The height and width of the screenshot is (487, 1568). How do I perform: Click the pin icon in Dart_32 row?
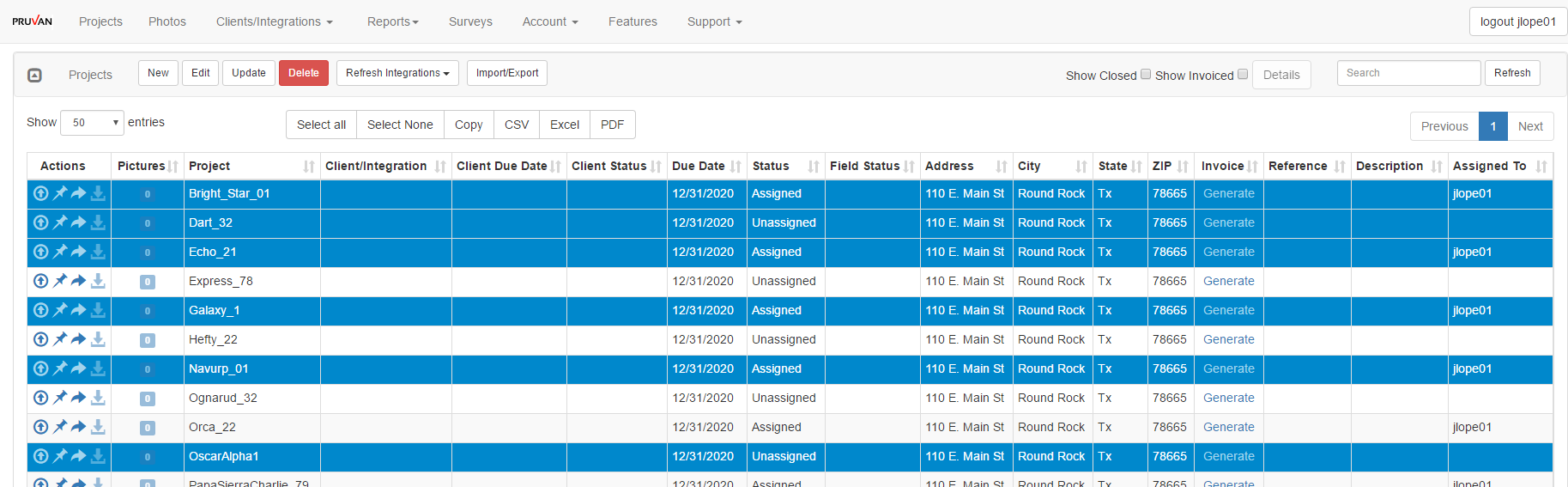point(60,223)
